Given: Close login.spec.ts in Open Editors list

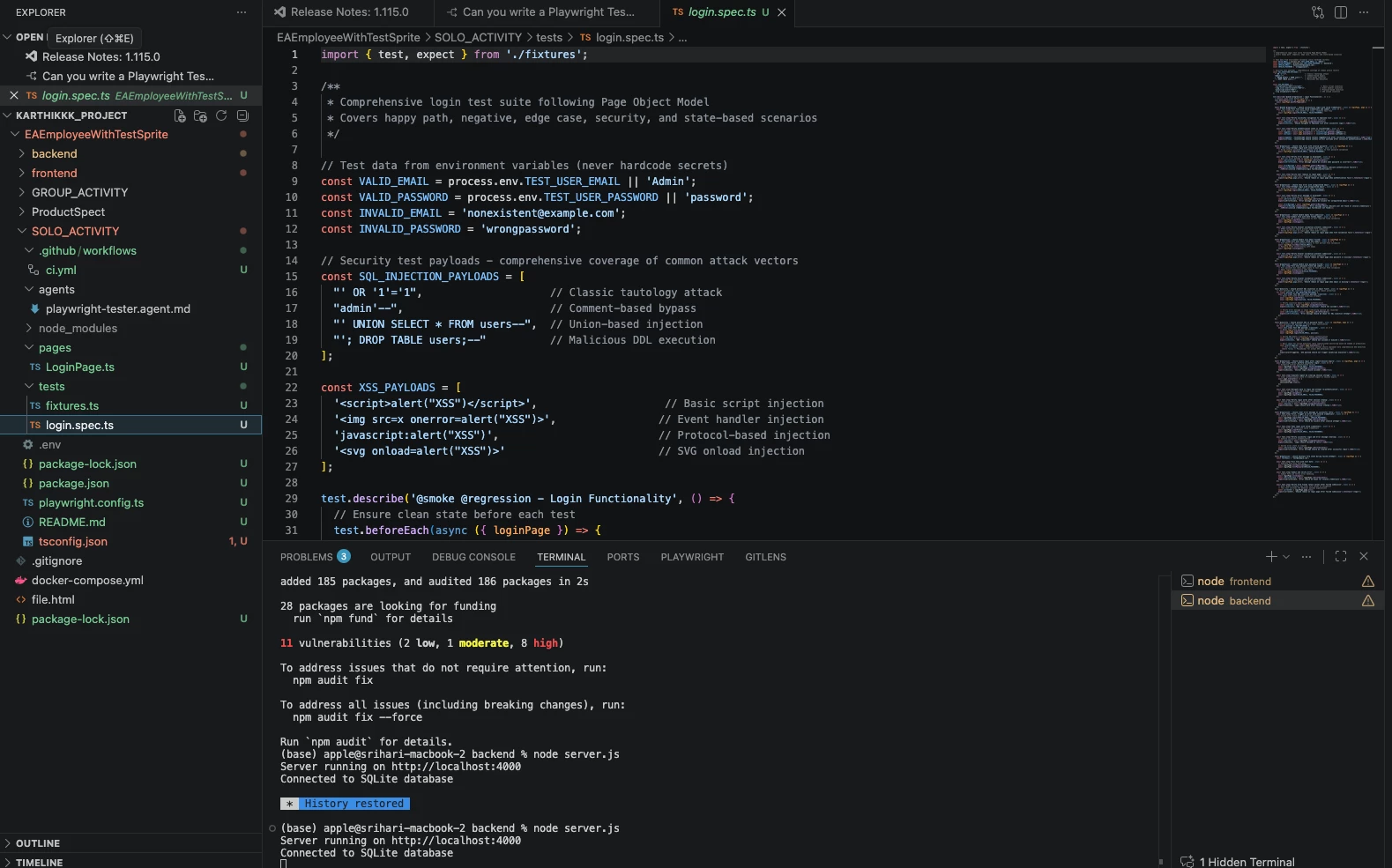Looking at the screenshot, I should coord(14,95).
